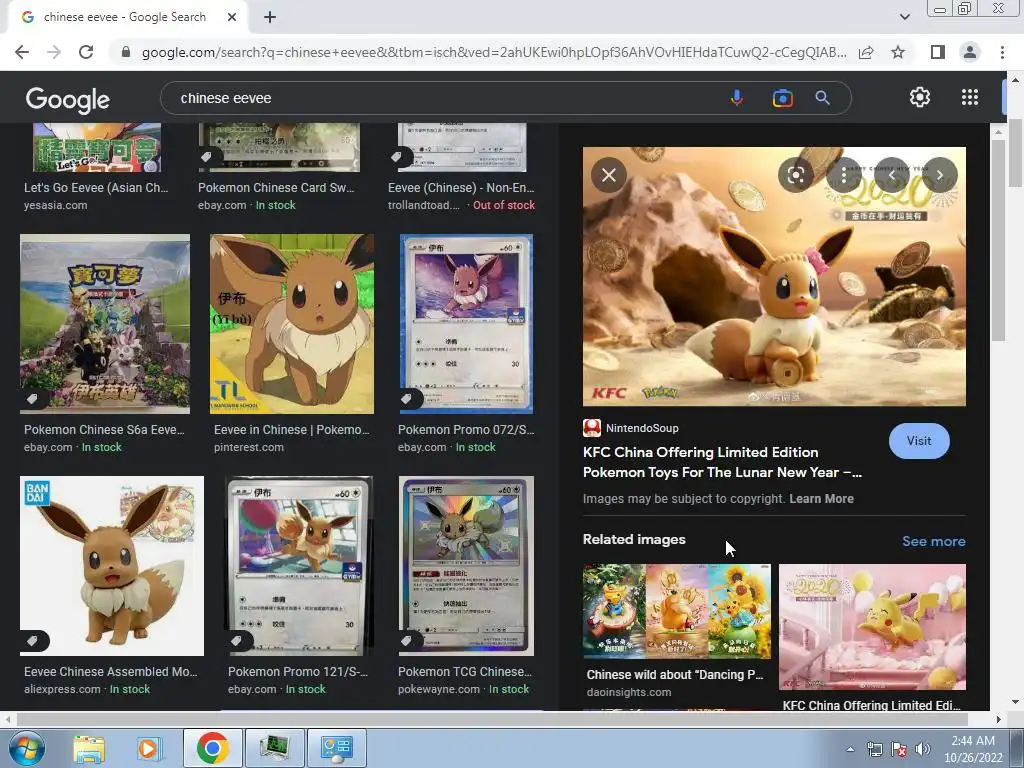Click the Google logo
The image size is (1024, 768).
point(68,99)
